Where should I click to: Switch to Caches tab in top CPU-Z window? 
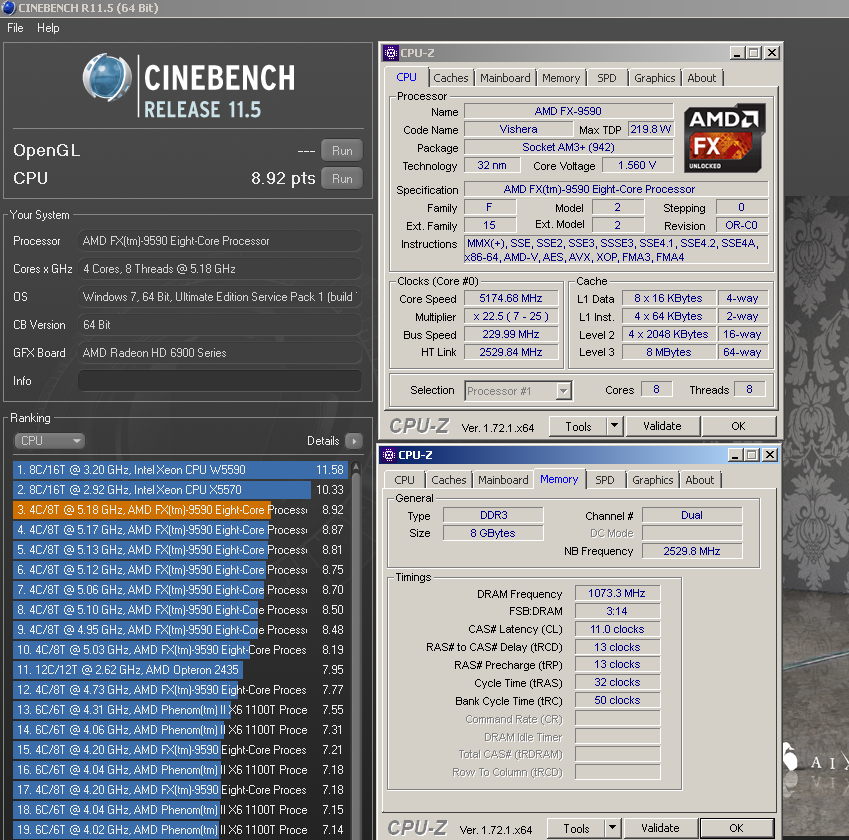[450, 78]
